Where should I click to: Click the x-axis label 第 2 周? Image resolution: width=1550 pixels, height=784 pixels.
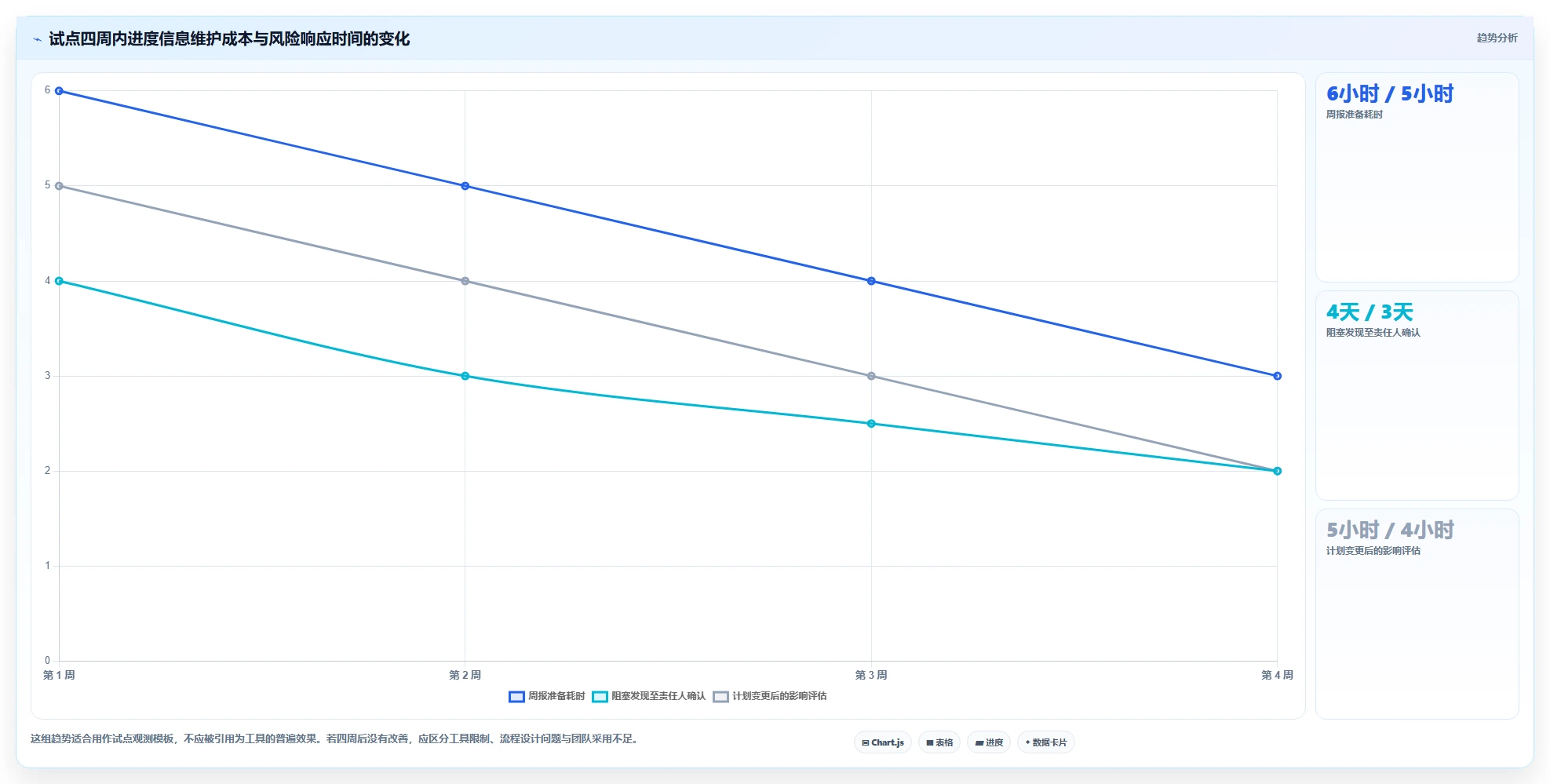[x=465, y=675]
